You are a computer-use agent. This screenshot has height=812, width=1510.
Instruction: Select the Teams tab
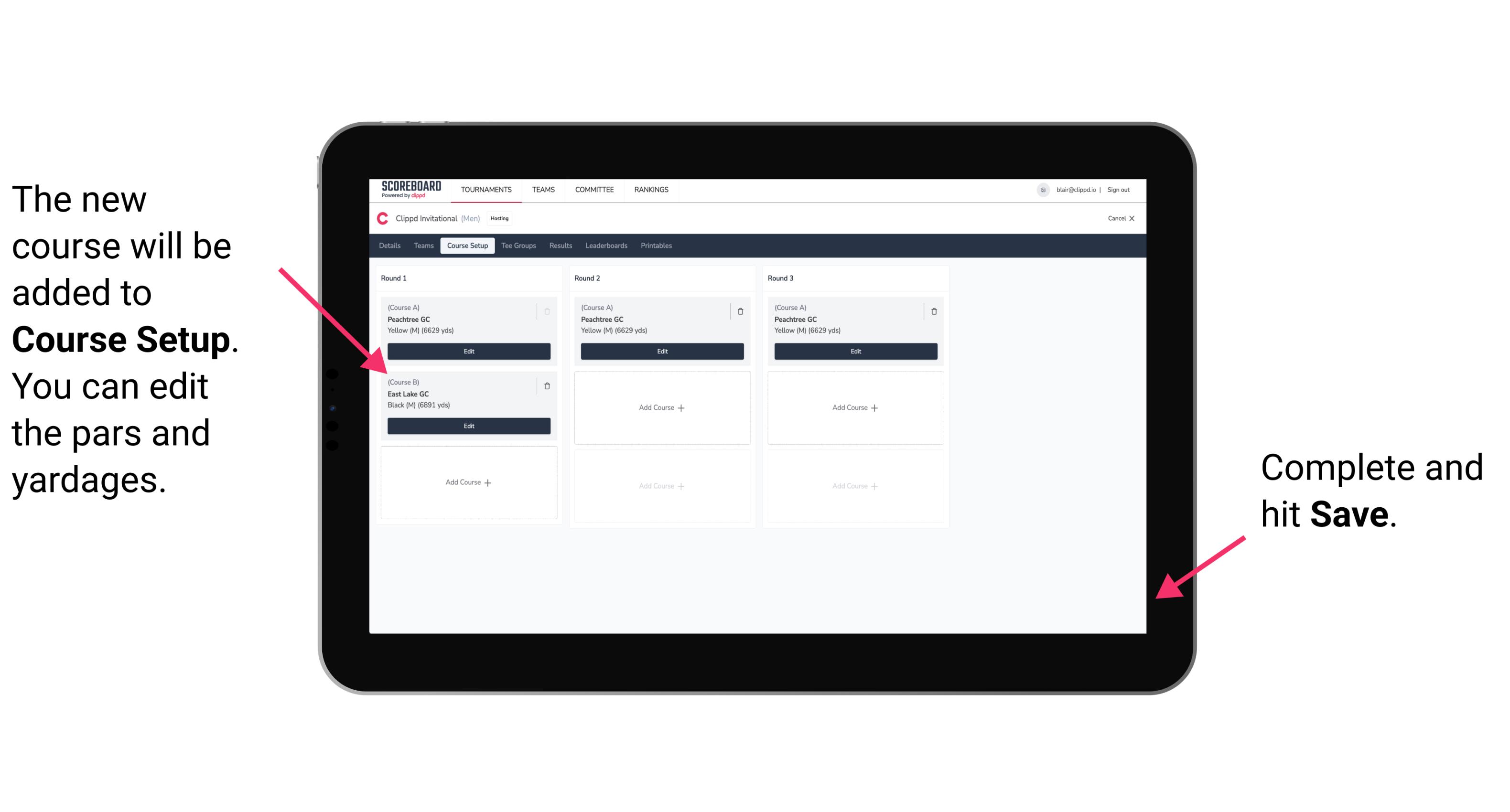tap(422, 245)
